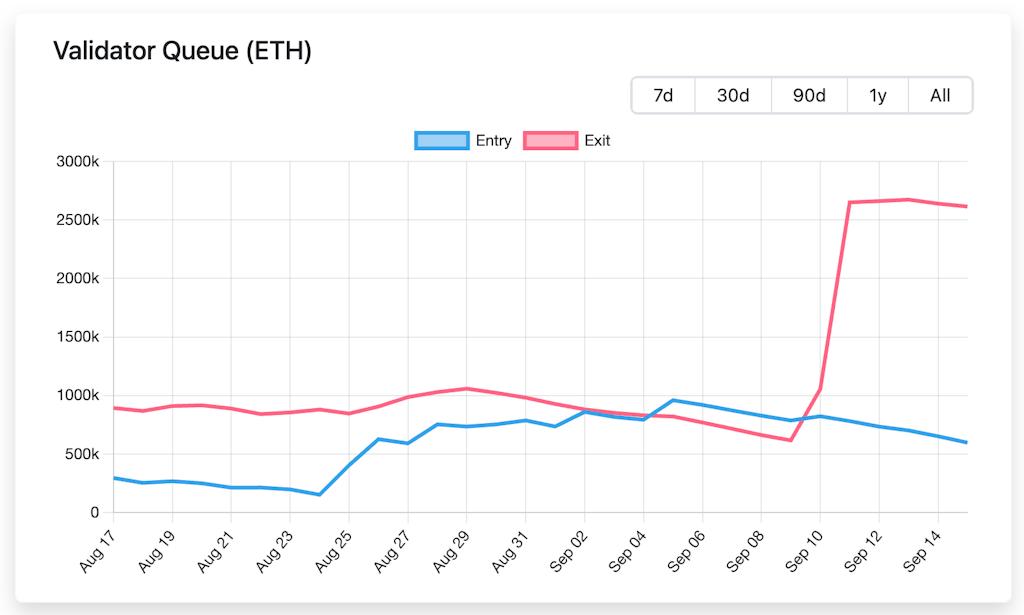Select the 1y range button
Screen dimensions: 1024x615
[x=878, y=96]
